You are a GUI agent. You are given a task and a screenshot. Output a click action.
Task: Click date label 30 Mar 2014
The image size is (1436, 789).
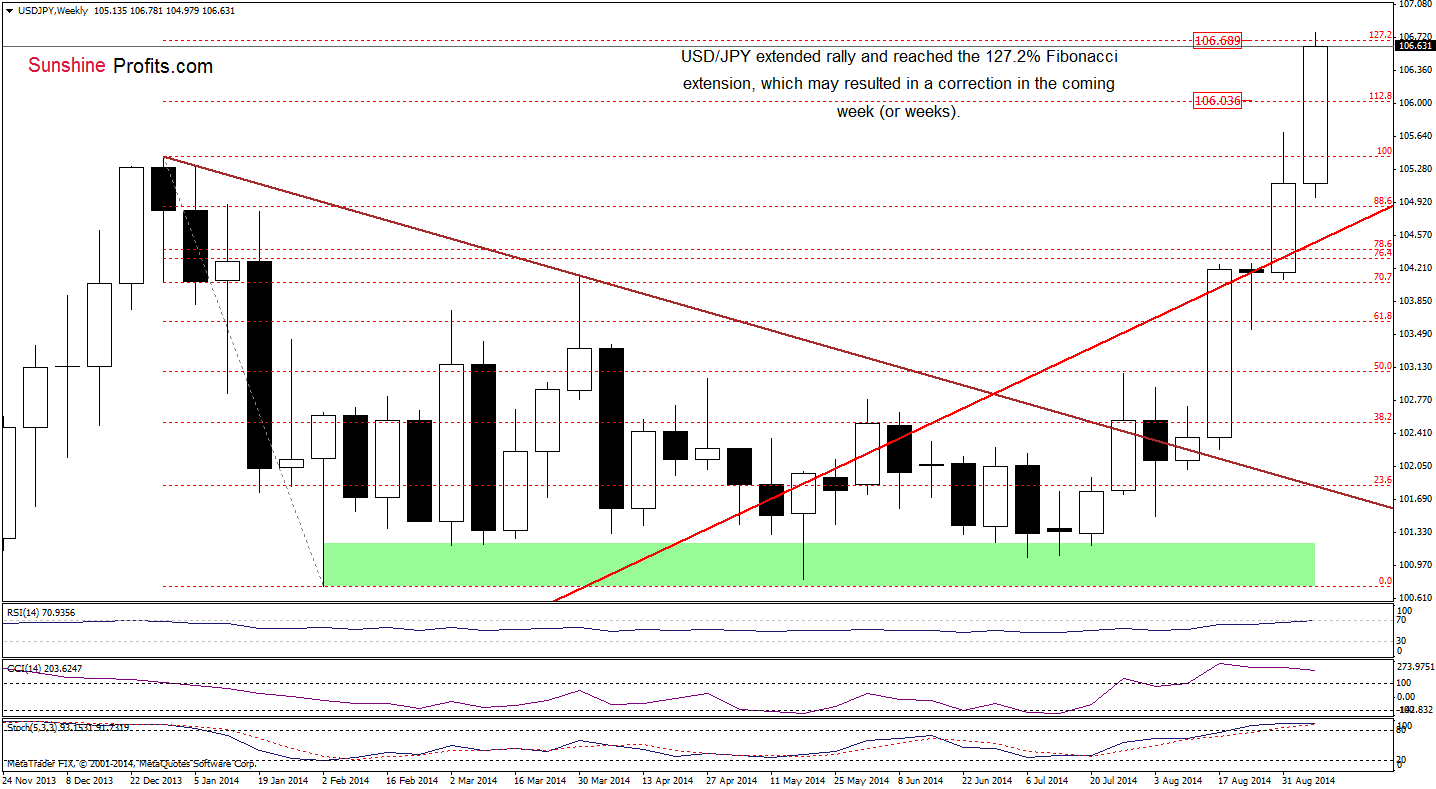[x=604, y=780]
